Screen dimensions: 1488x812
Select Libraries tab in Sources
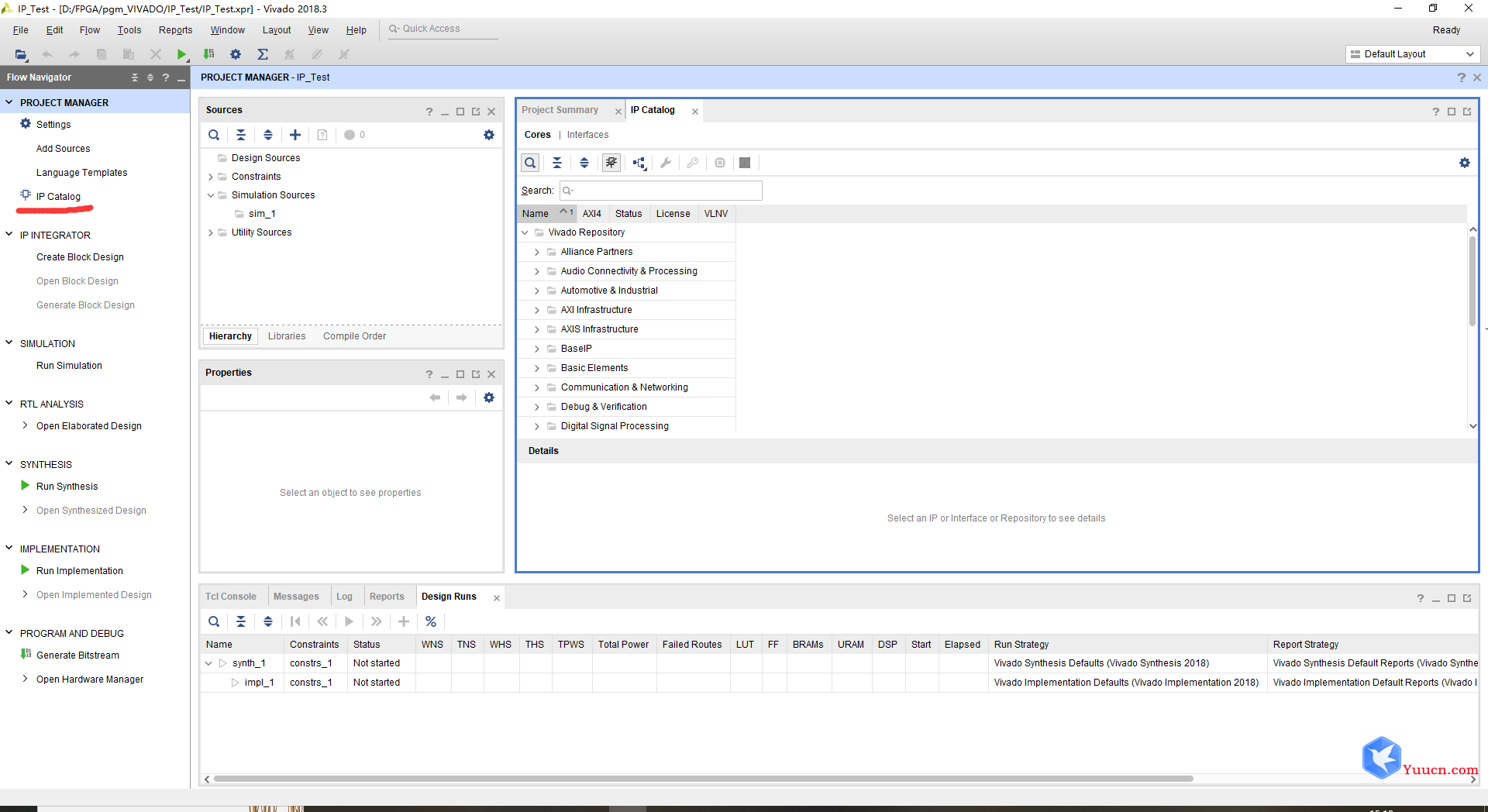coord(287,336)
